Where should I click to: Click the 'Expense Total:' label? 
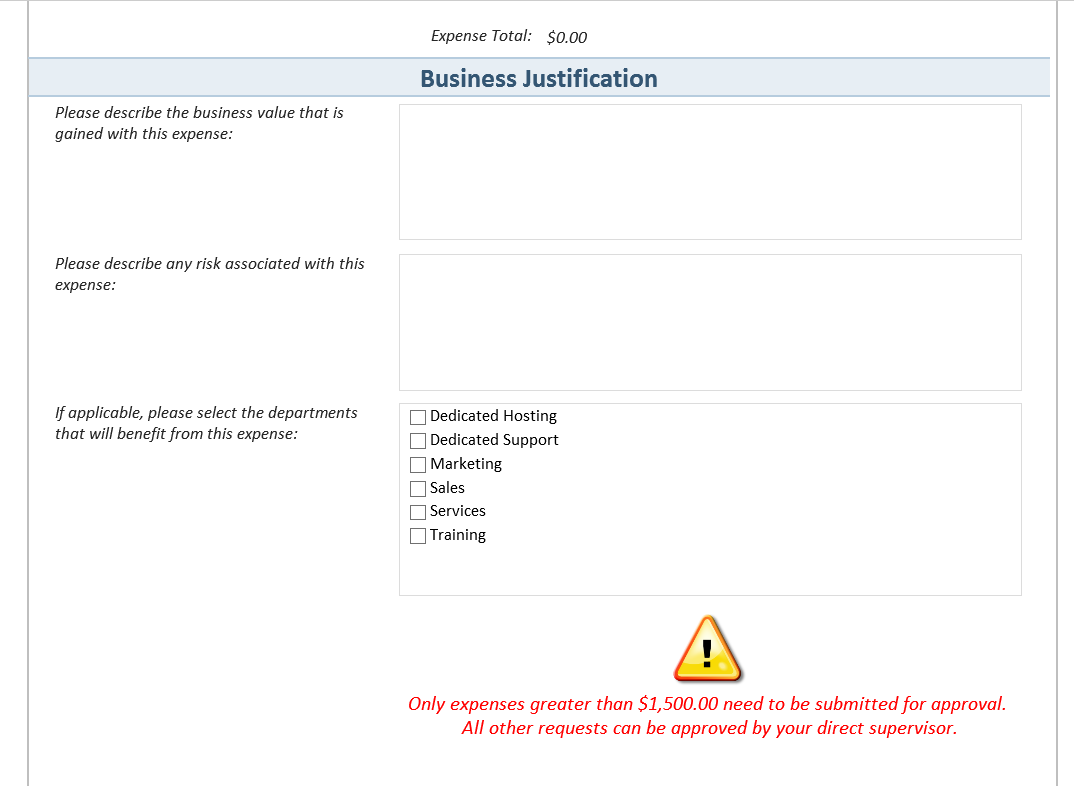click(x=481, y=36)
